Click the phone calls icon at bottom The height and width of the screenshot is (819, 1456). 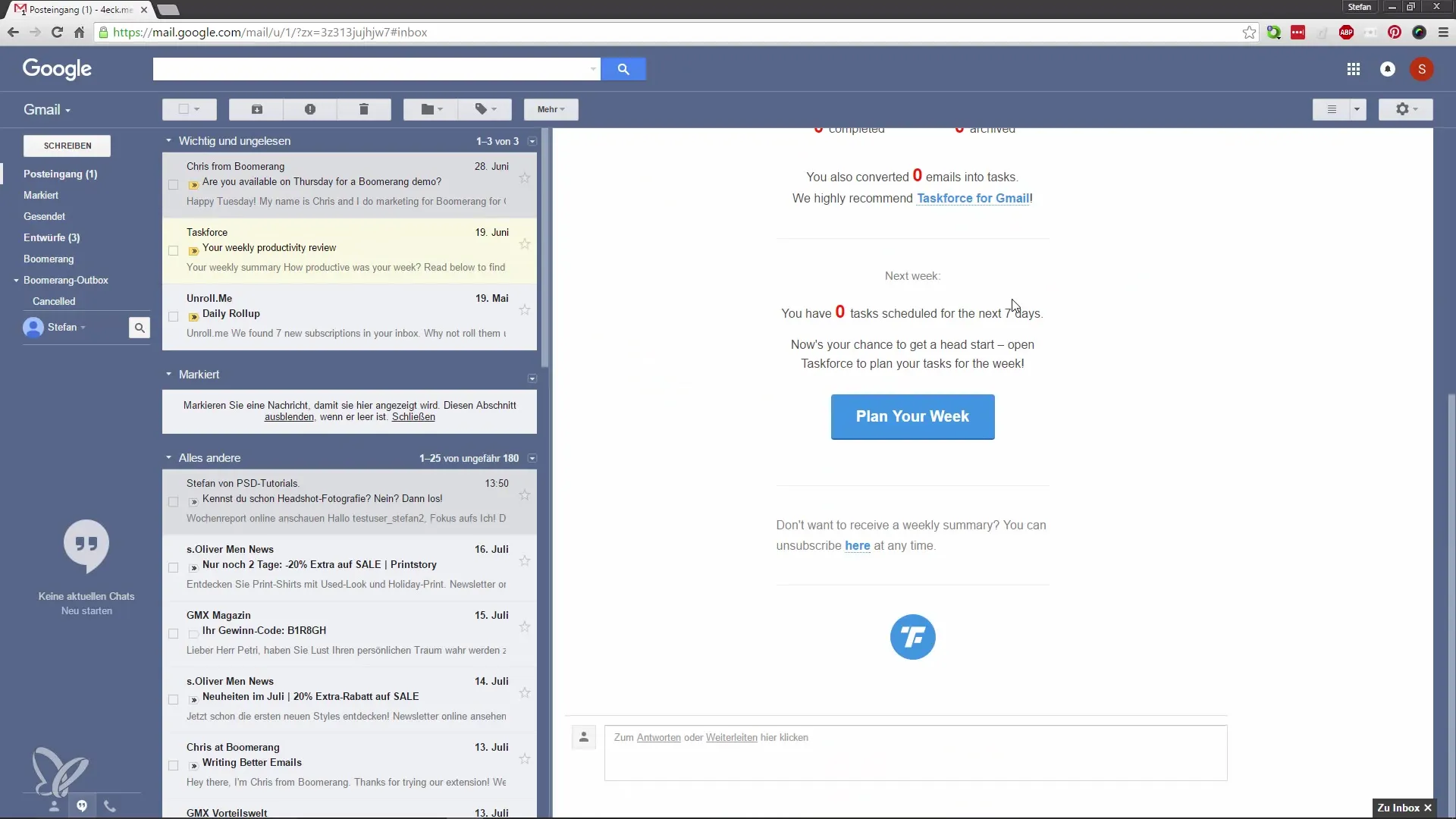110,807
